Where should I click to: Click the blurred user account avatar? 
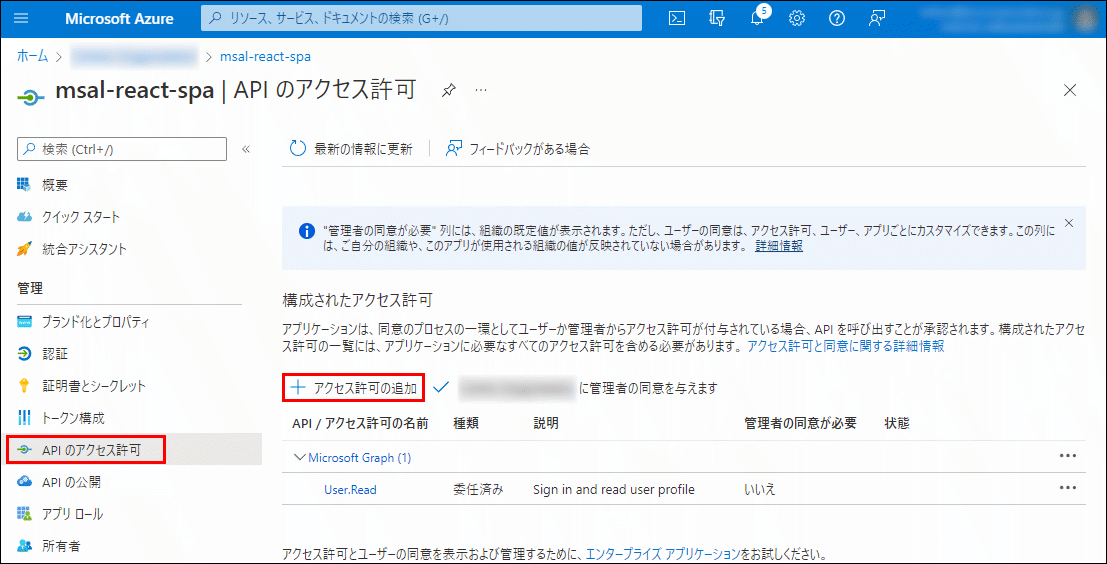tap(1084, 19)
